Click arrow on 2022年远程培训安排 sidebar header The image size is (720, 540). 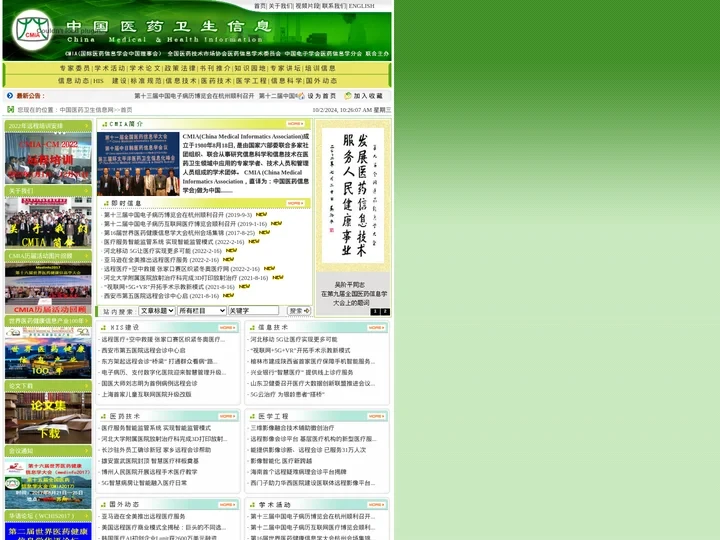click(x=86, y=126)
